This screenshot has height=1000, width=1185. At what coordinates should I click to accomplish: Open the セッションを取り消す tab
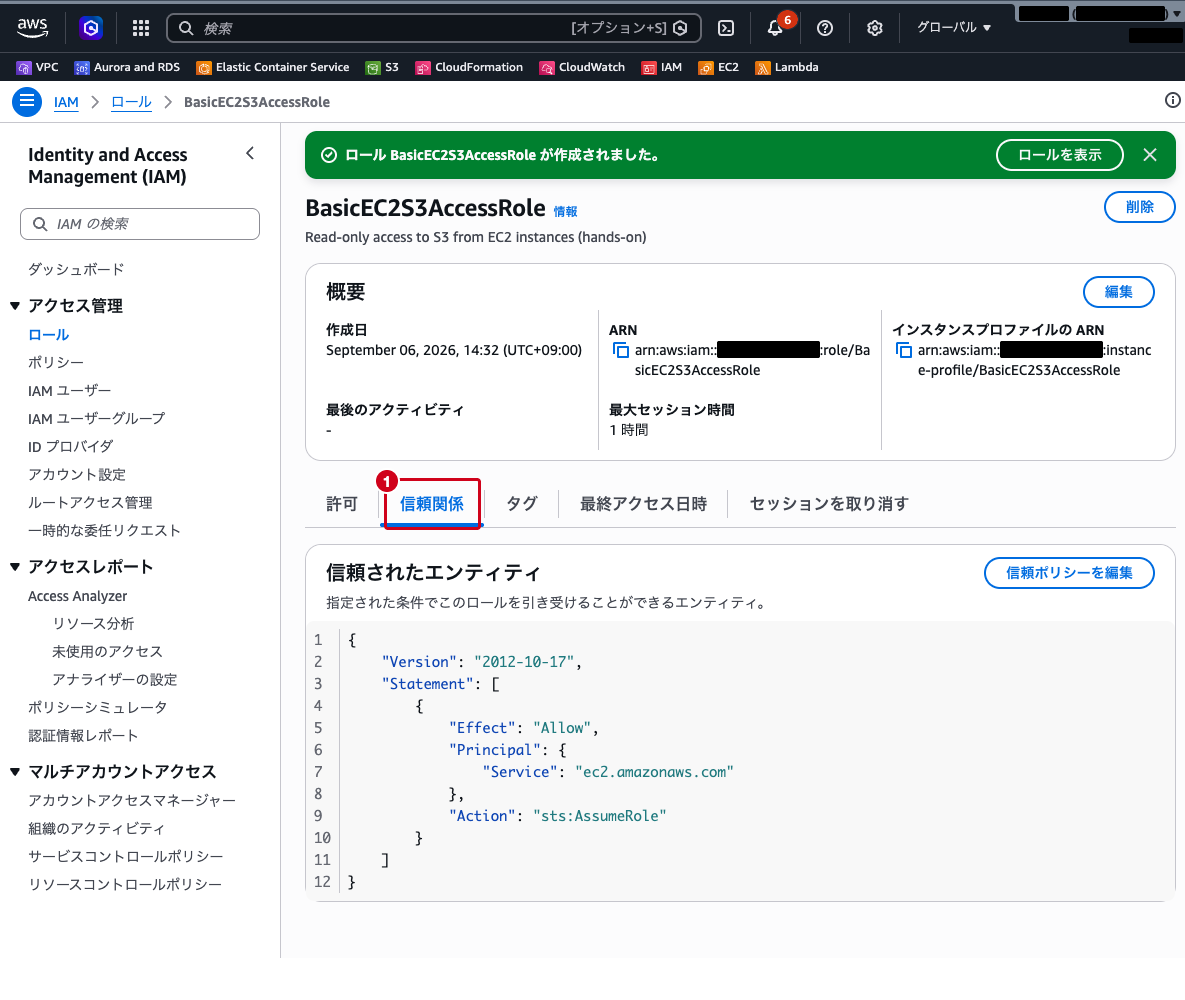click(x=829, y=504)
